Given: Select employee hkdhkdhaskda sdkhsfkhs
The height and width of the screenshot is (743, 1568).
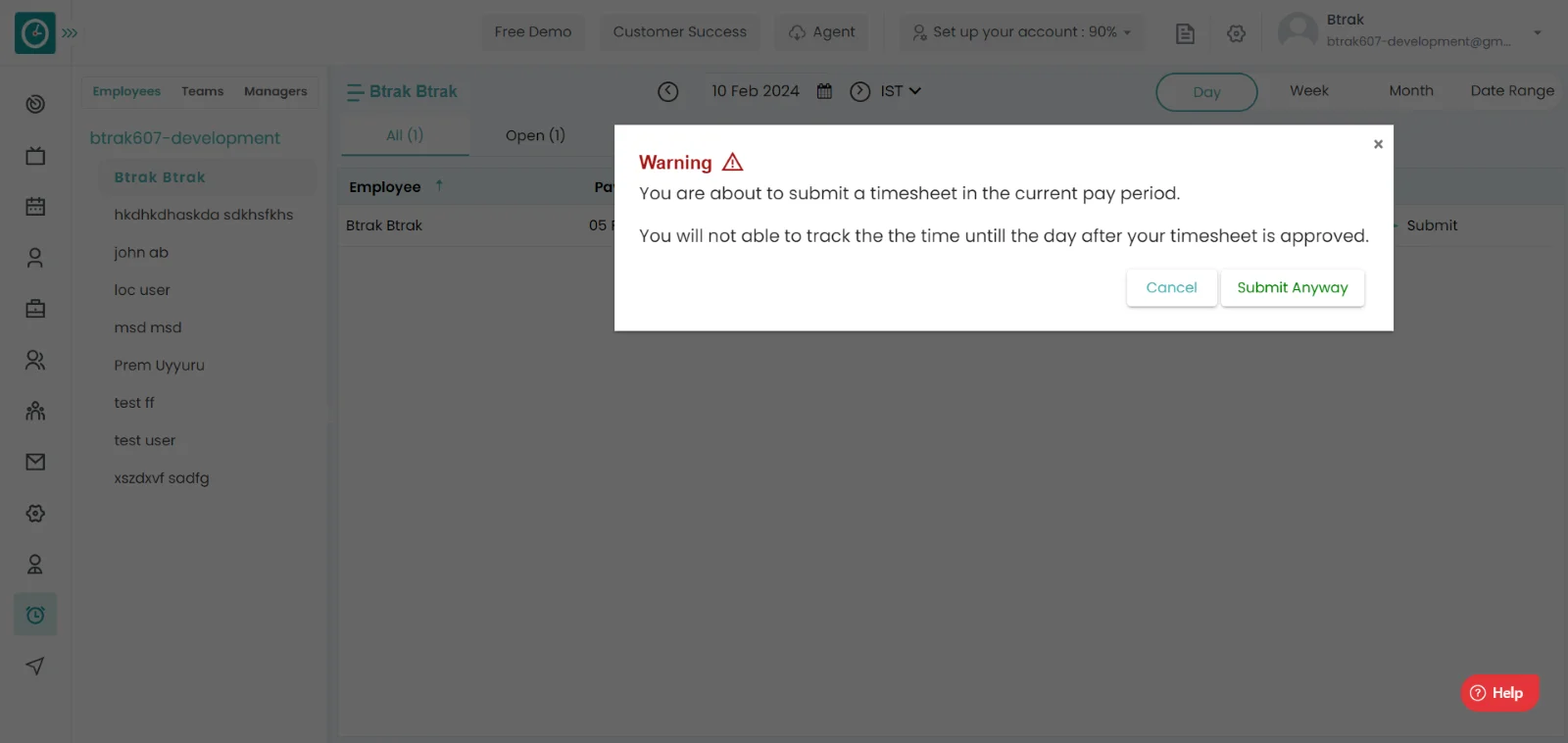Looking at the screenshot, I should coord(204,215).
